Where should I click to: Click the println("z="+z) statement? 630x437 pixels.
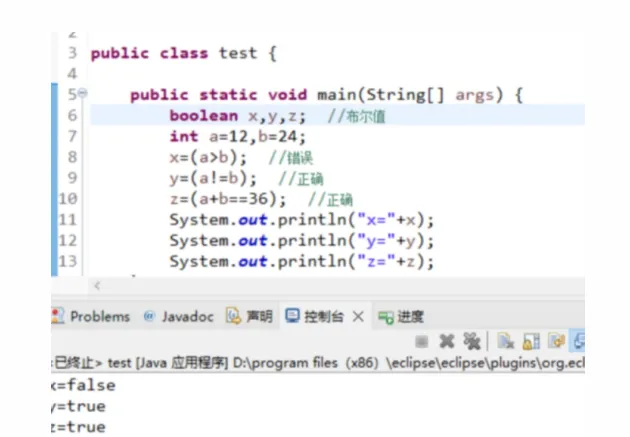tap(302, 262)
